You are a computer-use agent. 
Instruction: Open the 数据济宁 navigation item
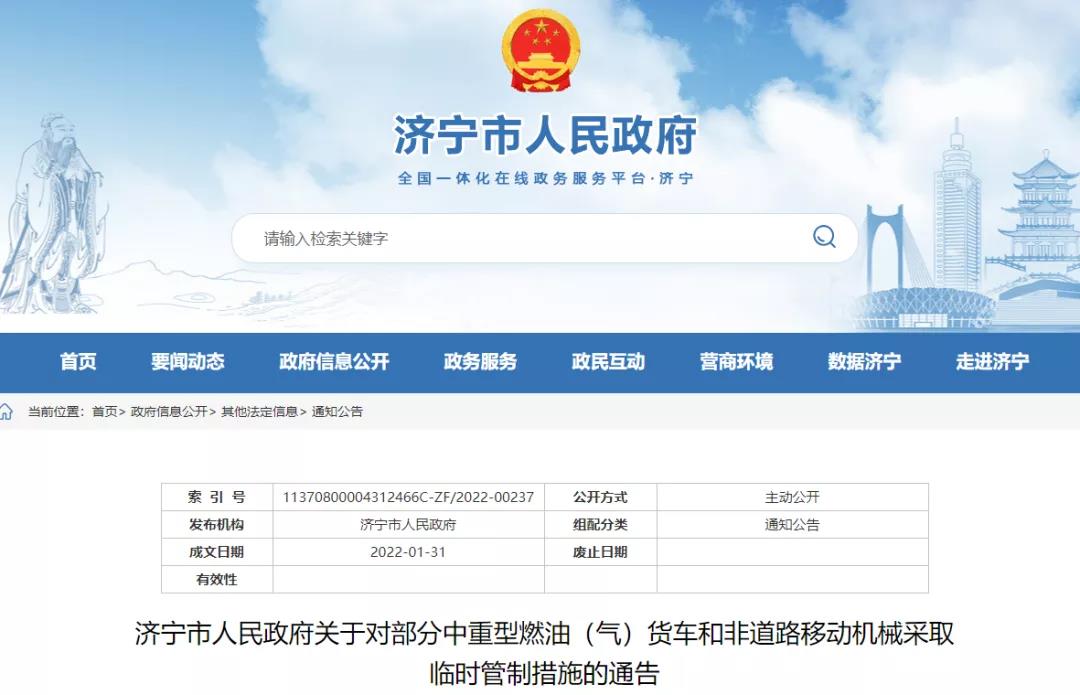pyautogui.click(x=864, y=361)
